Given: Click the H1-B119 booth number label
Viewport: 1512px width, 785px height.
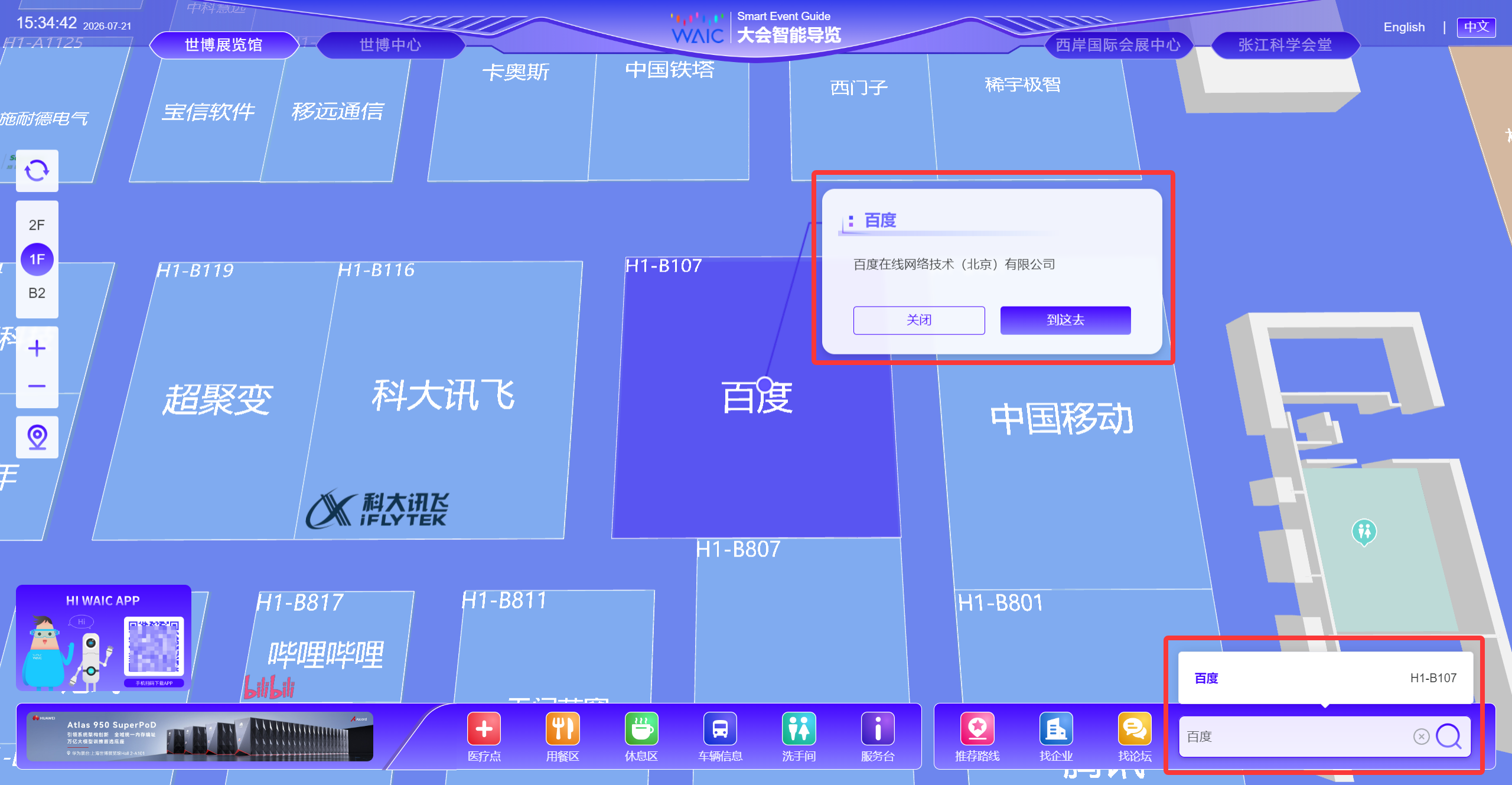Looking at the screenshot, I should coord(195,271).
